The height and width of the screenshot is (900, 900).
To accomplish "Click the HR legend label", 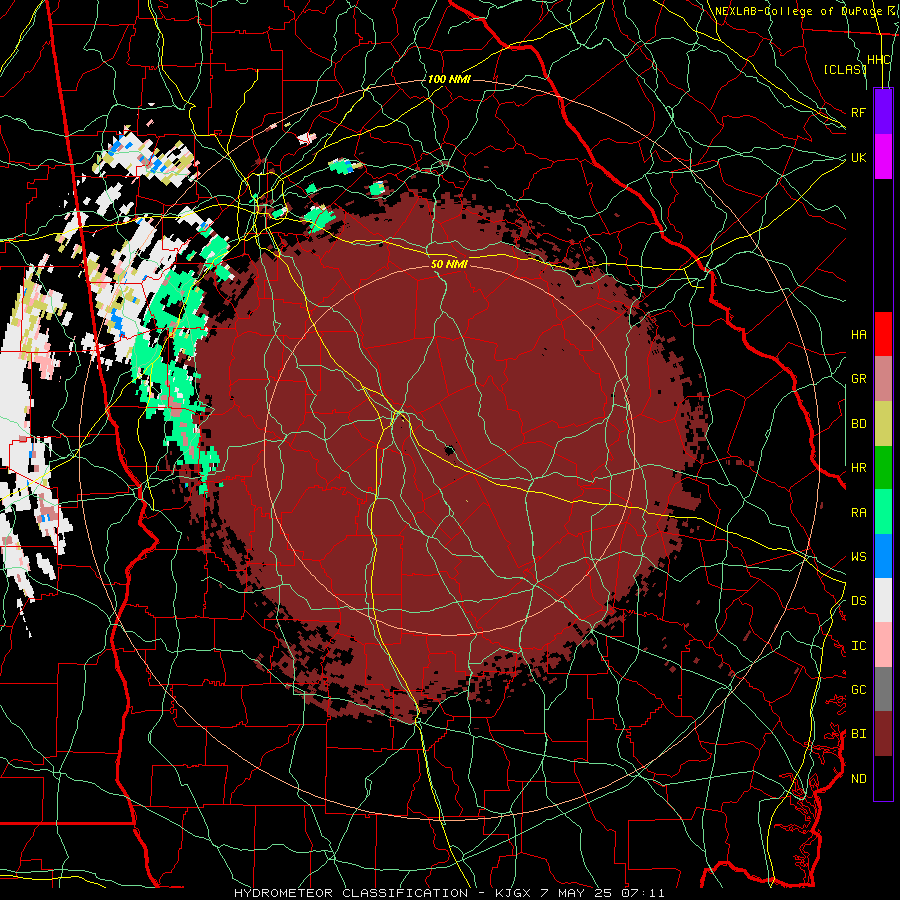I will [x=859, y=468].
